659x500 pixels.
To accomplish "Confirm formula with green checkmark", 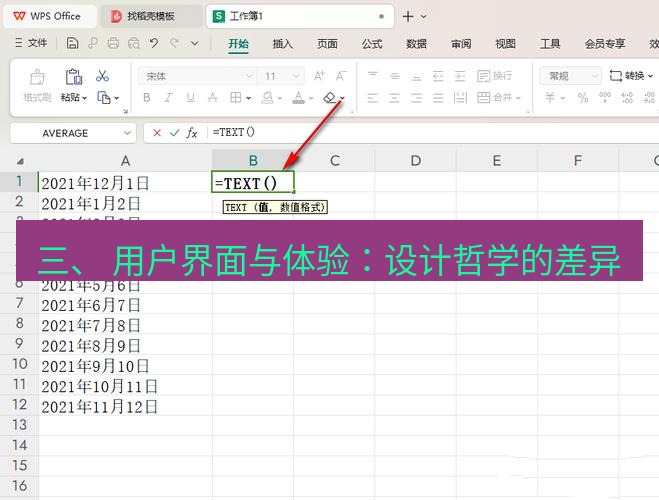I will (174, 133).
